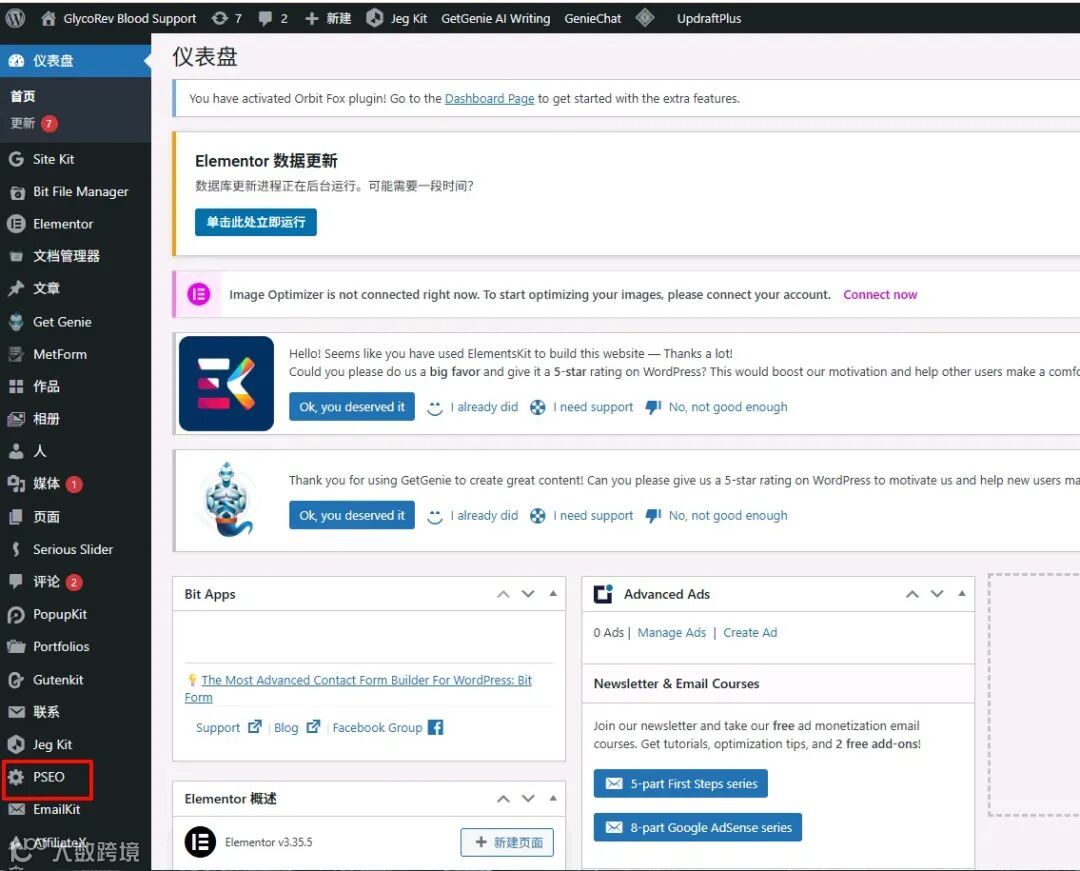Open 新建 menu in admin bar

point(328,19)
